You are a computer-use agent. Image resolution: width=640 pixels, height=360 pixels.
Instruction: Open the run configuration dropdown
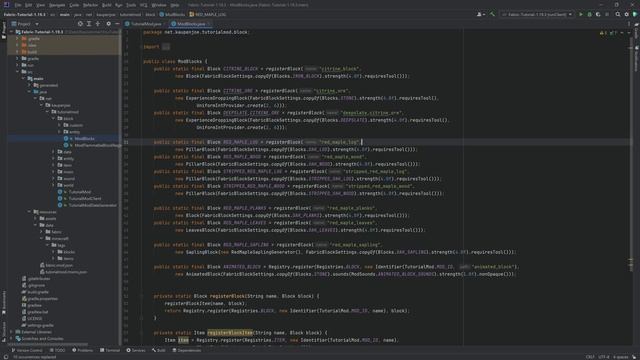tap(537, 14)
